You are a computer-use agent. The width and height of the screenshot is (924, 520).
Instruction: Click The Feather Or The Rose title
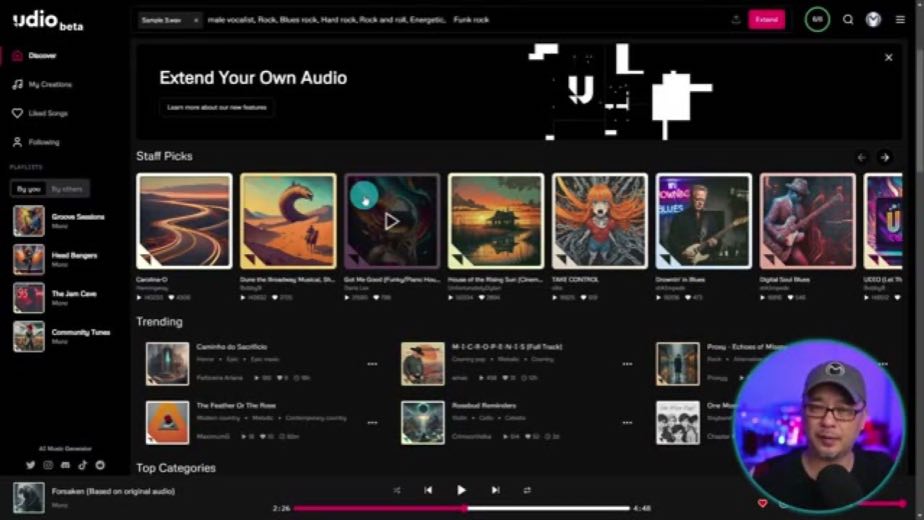click(236, 406)
